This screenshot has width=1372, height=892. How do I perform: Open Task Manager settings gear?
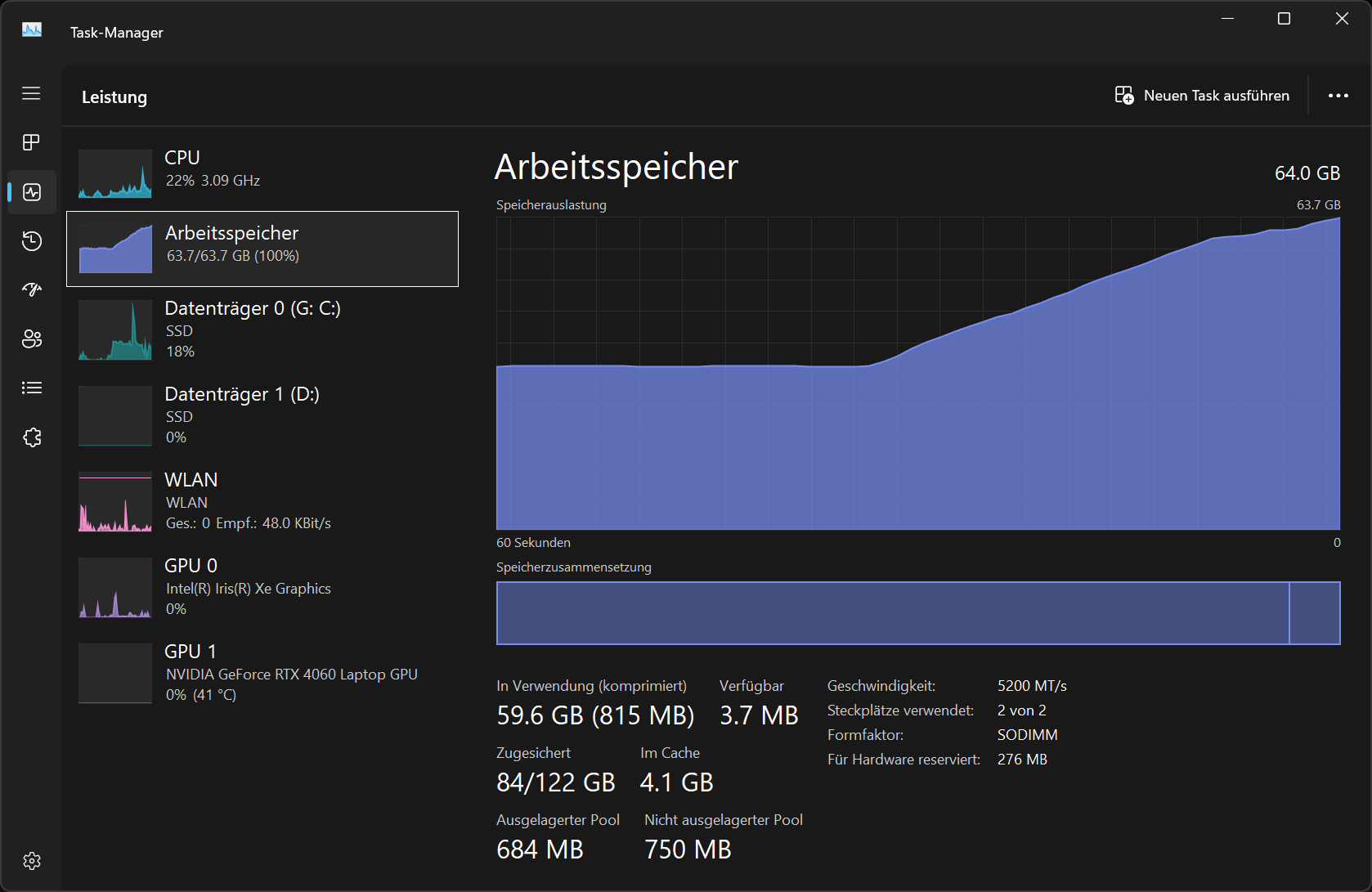click(x=32, y=861)
